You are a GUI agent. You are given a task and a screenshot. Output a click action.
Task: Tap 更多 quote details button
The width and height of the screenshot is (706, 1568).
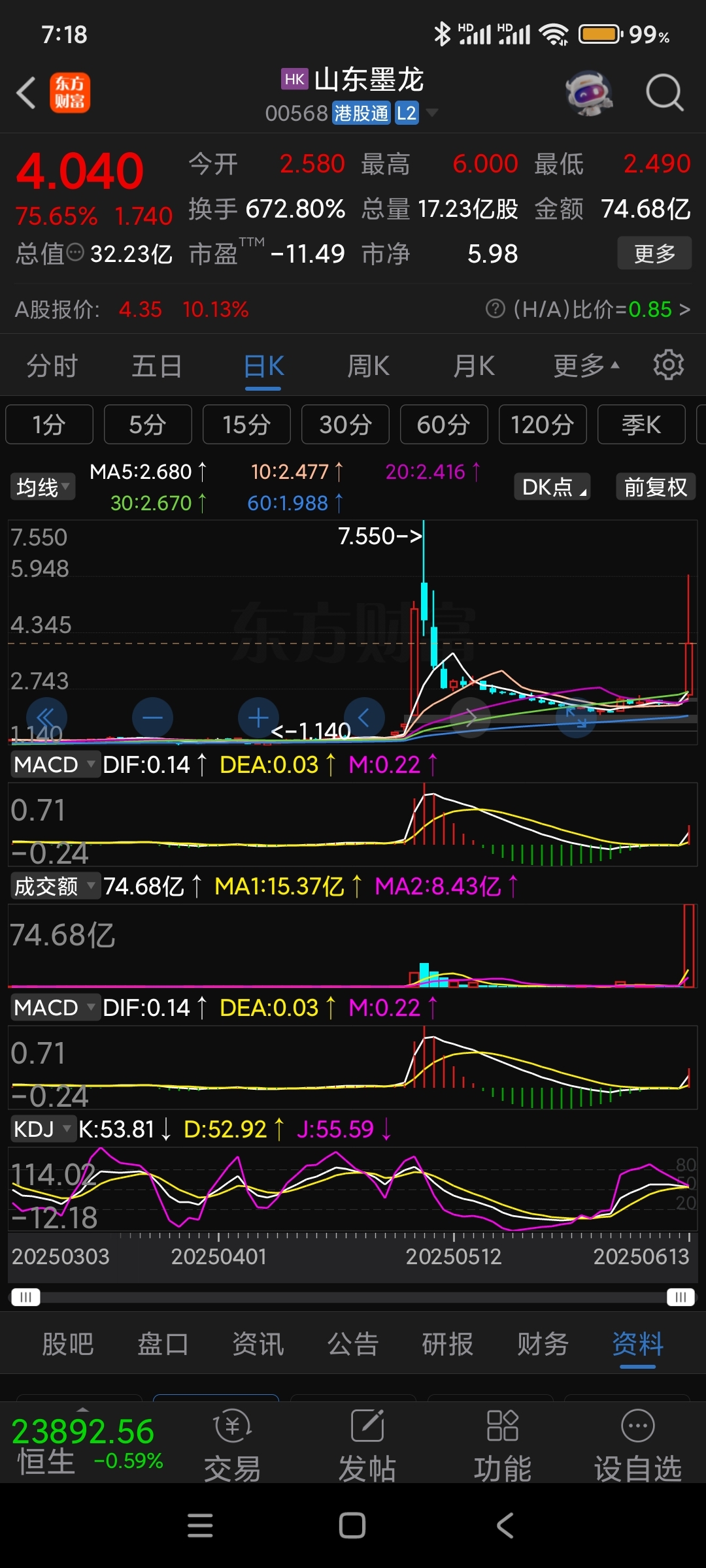(654, 253)
